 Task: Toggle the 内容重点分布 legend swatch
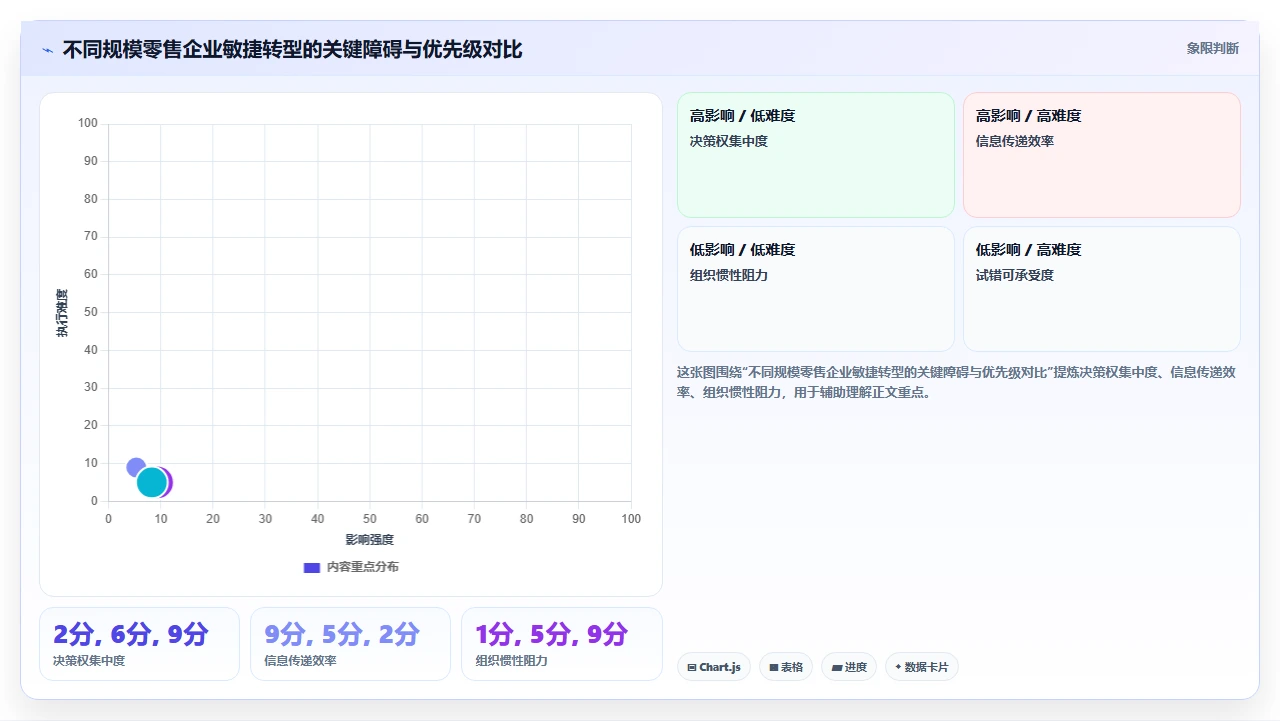pos(312,567)
